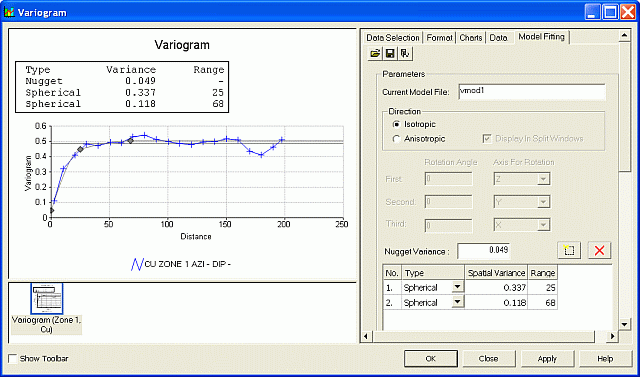Enable the Show Toolbar checkbox

[13, 359]
